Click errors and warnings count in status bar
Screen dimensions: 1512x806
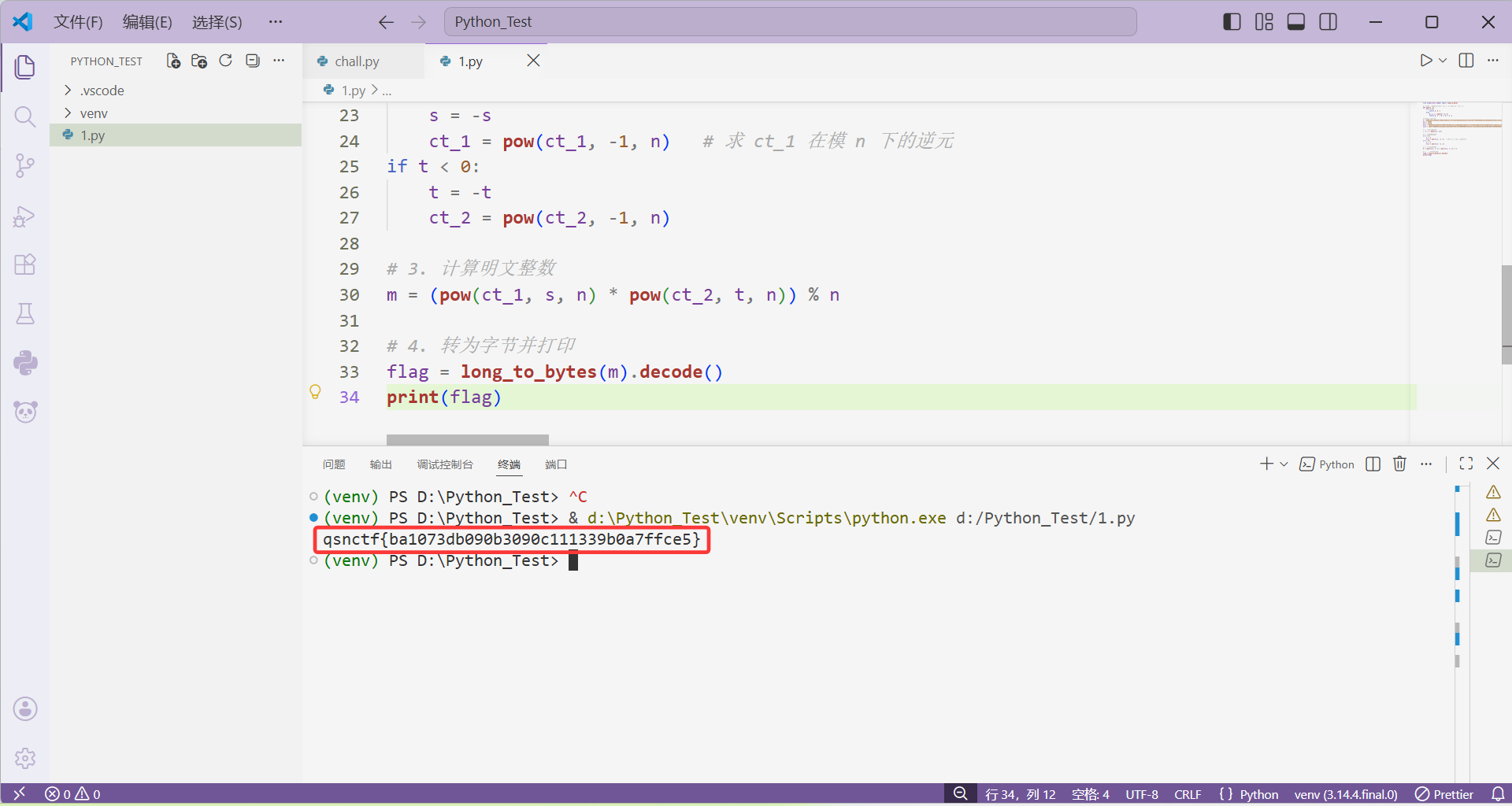click(72, 793)
